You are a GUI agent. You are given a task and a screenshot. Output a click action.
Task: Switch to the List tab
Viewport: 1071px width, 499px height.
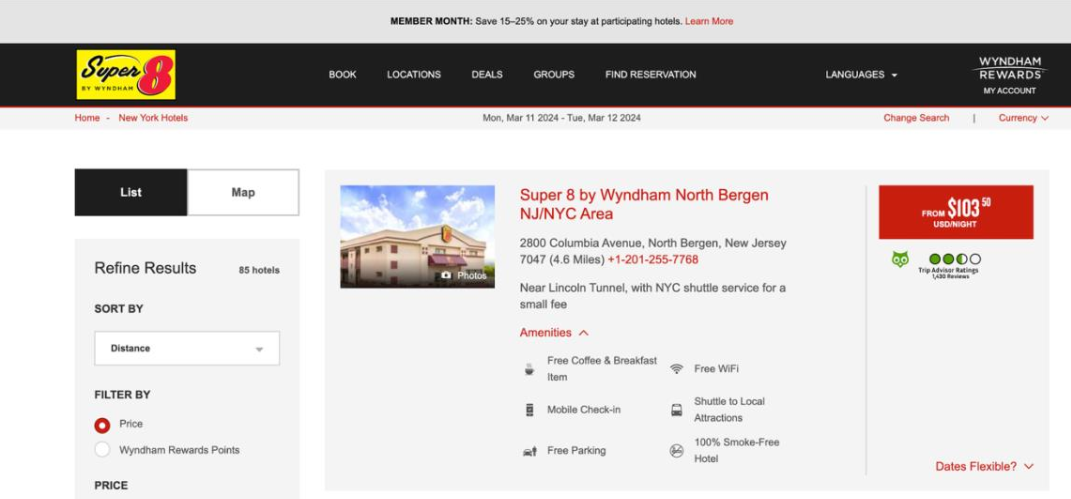[131, 193]
